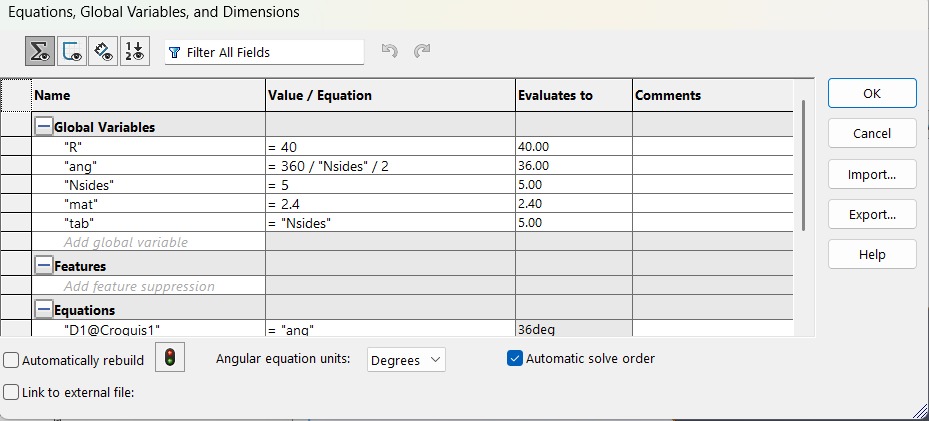929x421 pixels.
Task: Click the Add global variable field
Action: (x=126, y=242)
